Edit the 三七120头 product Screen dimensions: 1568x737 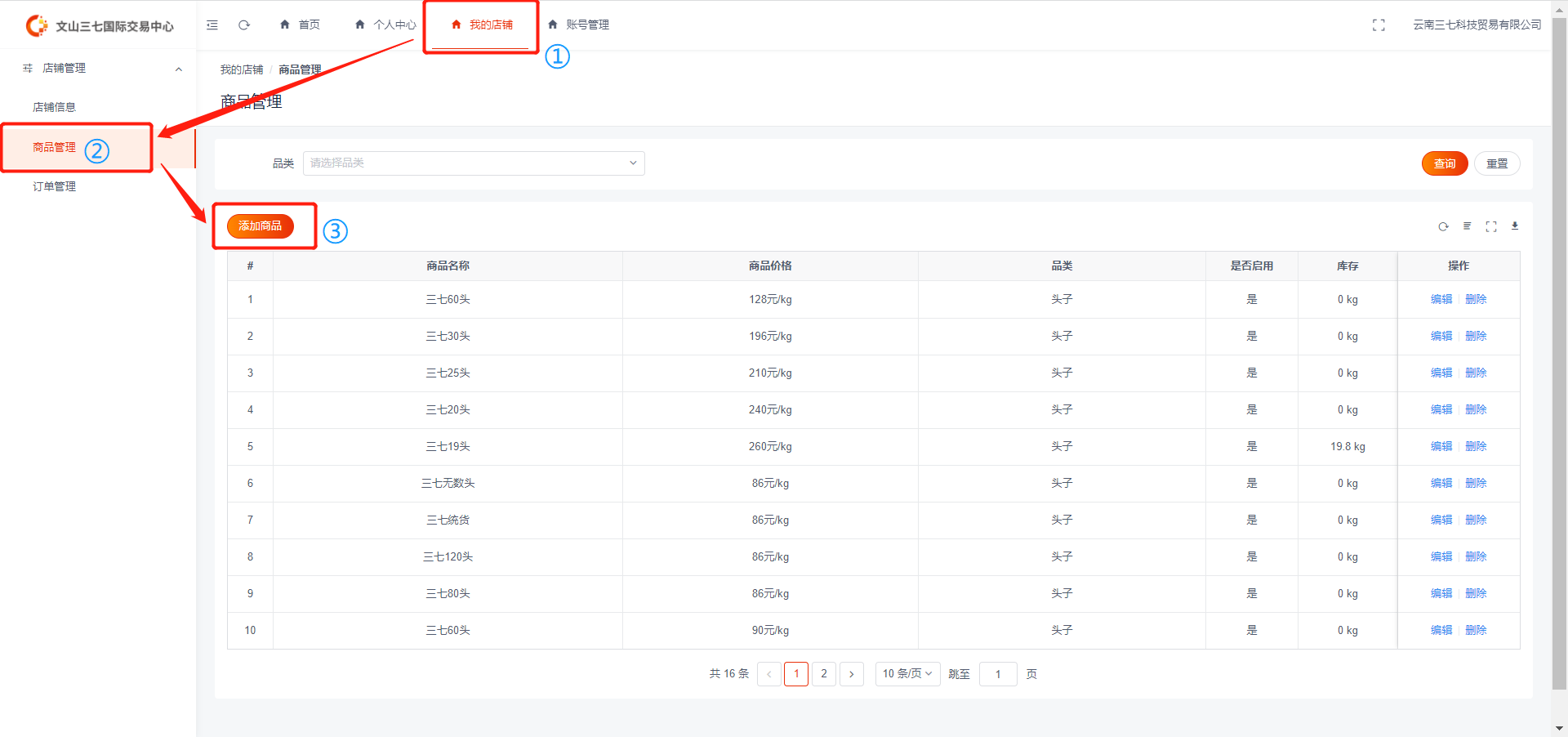pos(1441,557)
